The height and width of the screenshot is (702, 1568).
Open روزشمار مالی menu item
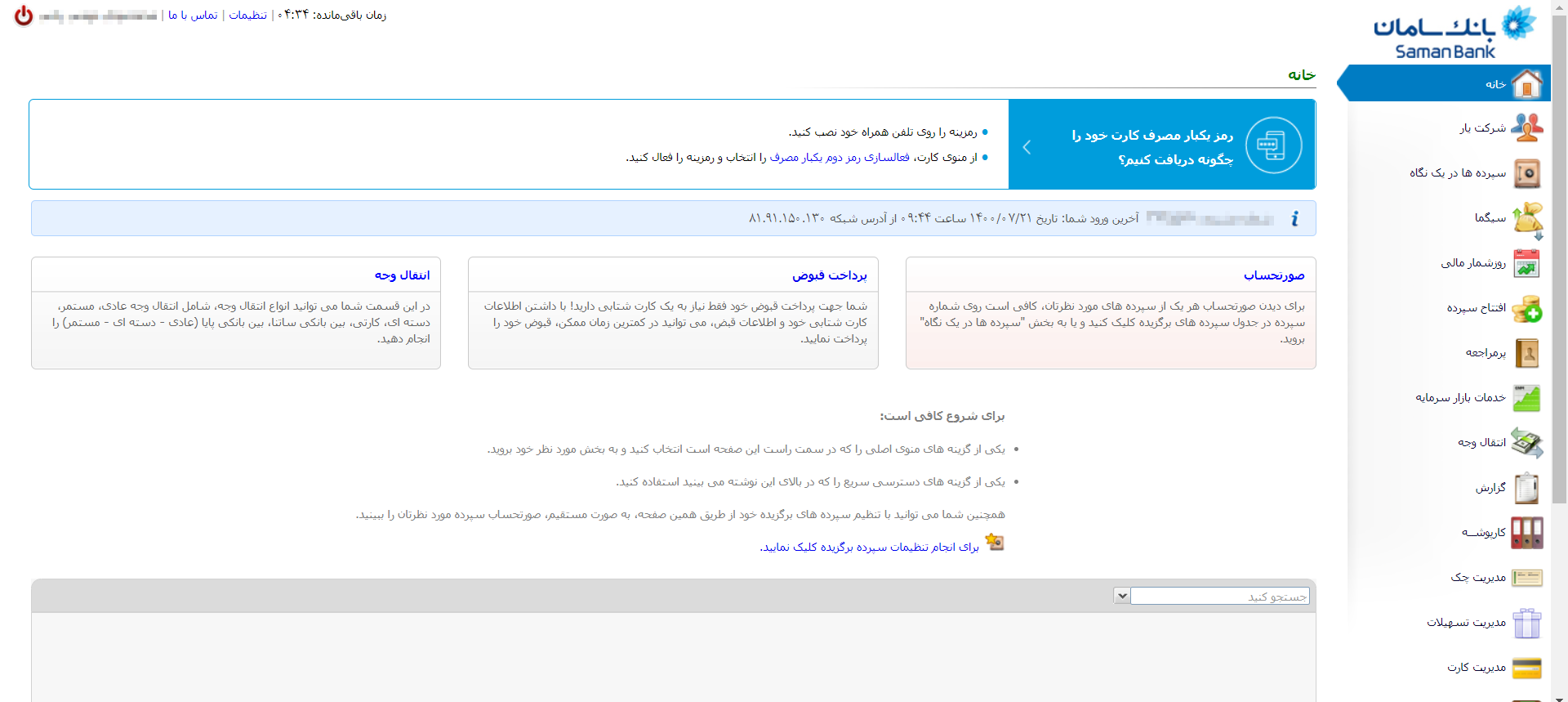point(1473,263)
